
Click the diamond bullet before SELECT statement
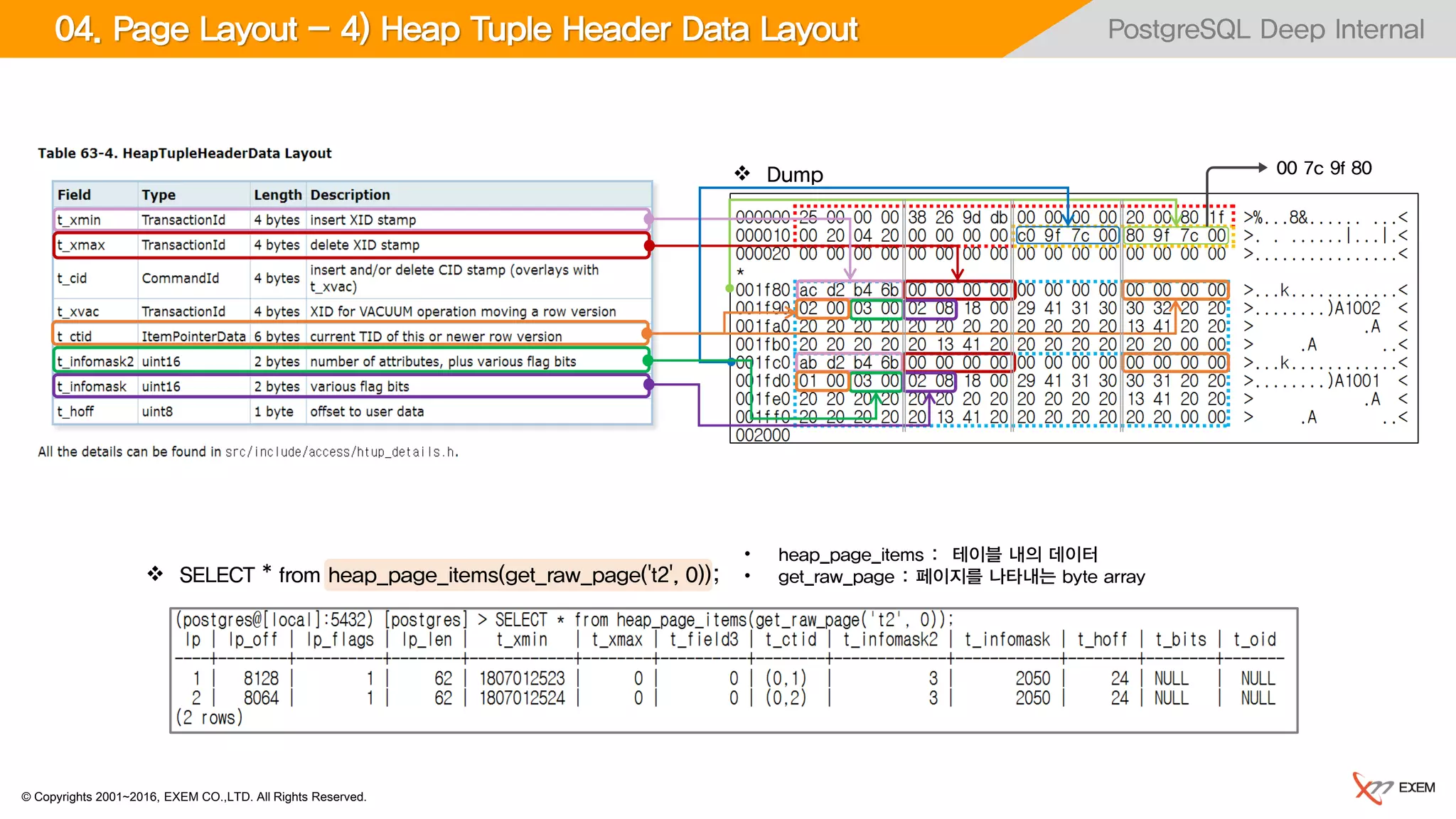click(x=155, y=574)
